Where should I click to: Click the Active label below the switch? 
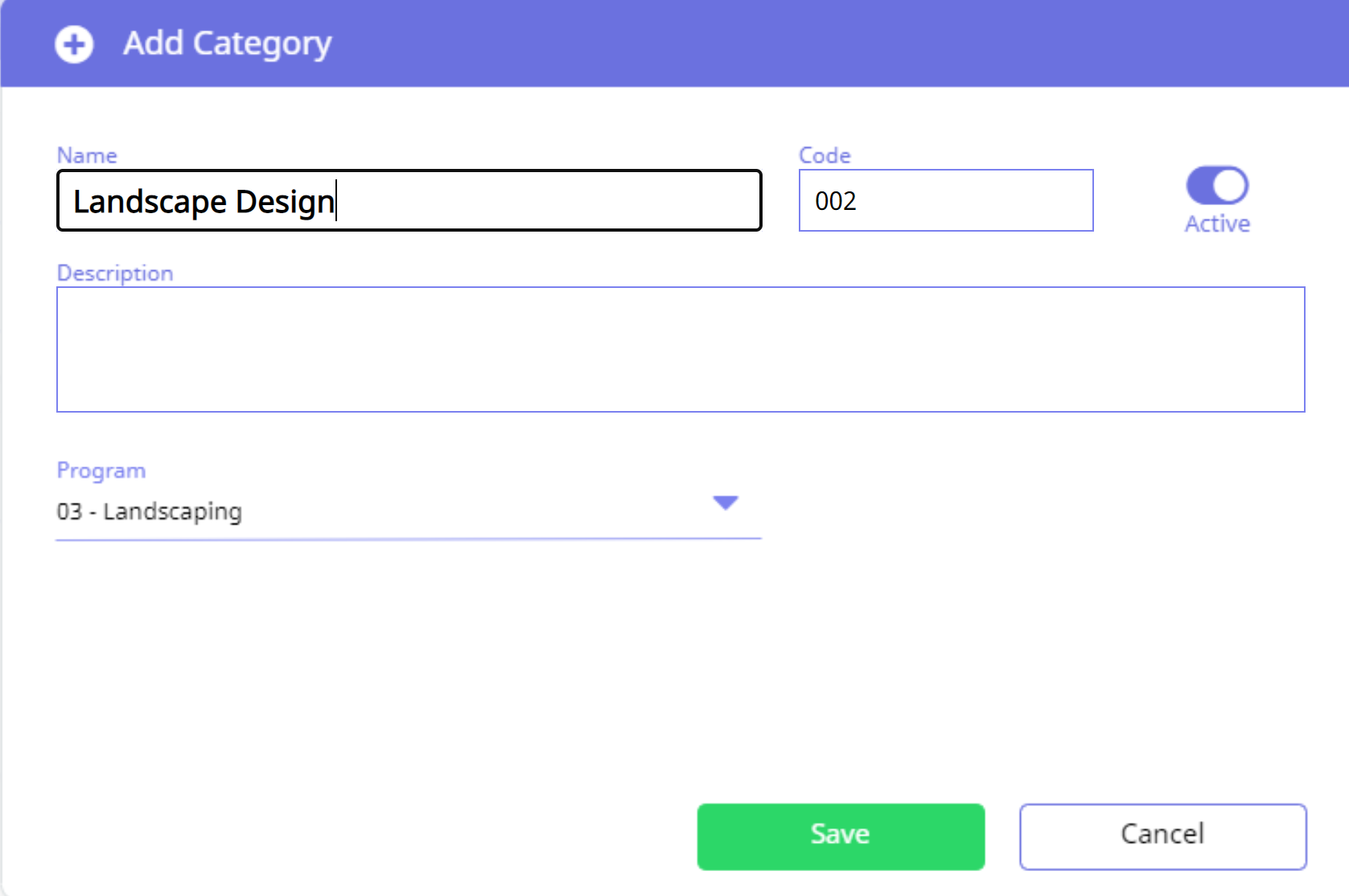click(1217, 224)
